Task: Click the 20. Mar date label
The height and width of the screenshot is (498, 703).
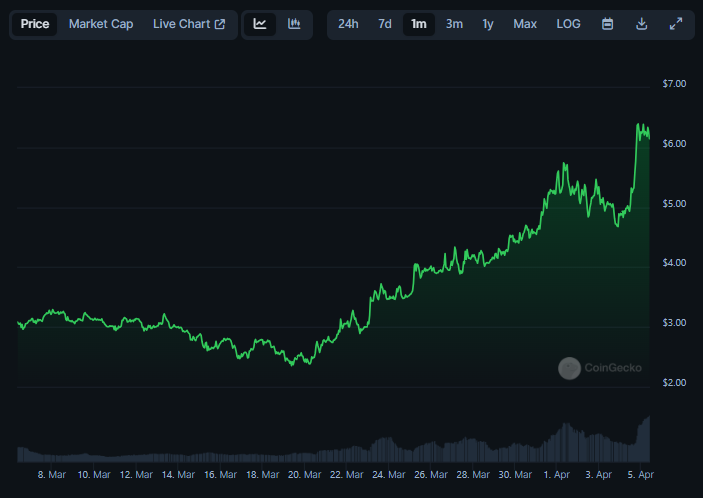Action: (x=304, y=475)
